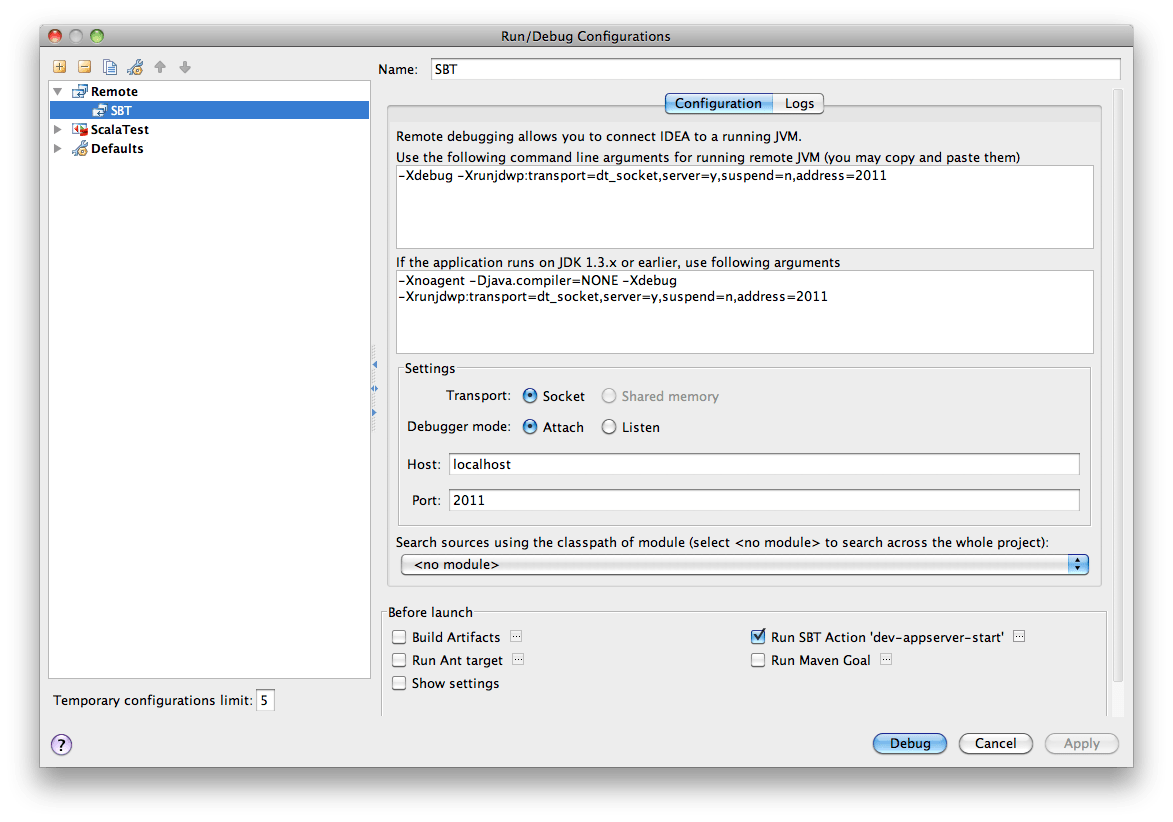Click the JDK 1.3.x arguments text area
The image size is (1173, 822).
[x=744, y=312]
